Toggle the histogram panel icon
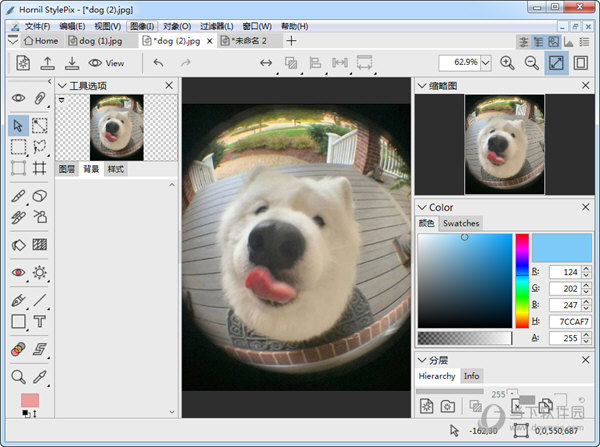The width and height of the screenshot is (600, 447). pyautogui.click(x=569, y=42)
